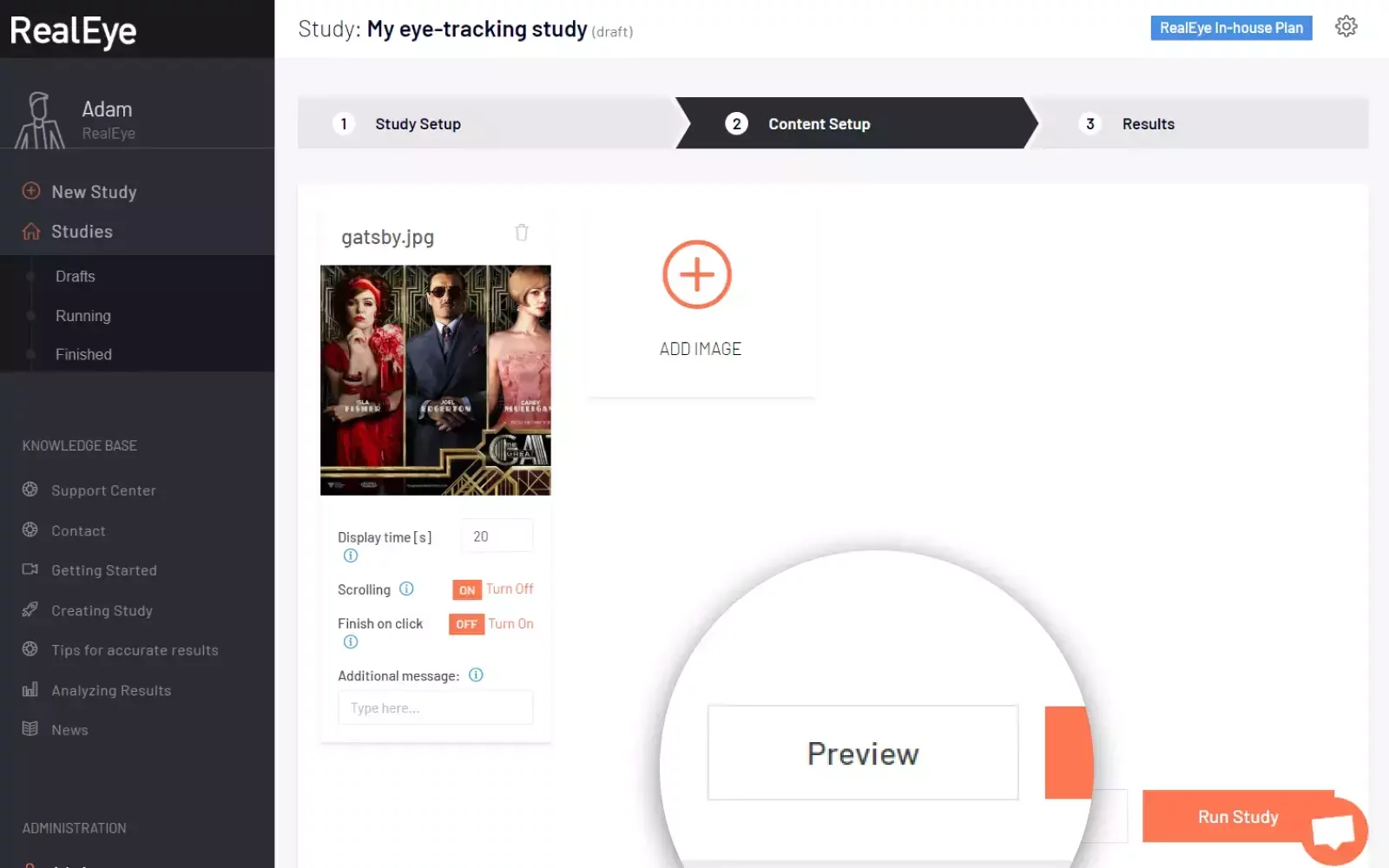
Task: Open settings gear icon in header
Action: click(1346, 27)
